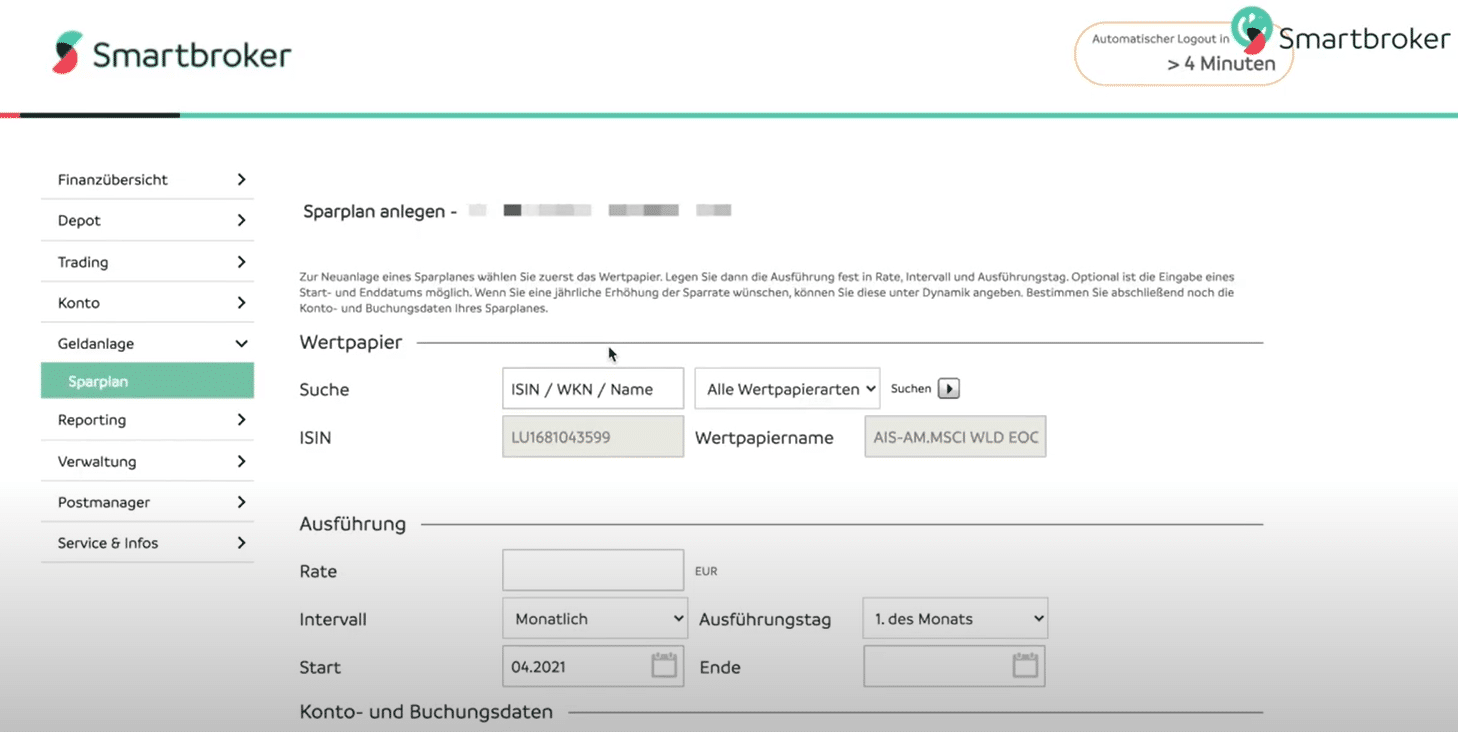Viewport: 1458px width, 732px height.
Task: Open the Reporting menu item
Action: coord(92,420)
